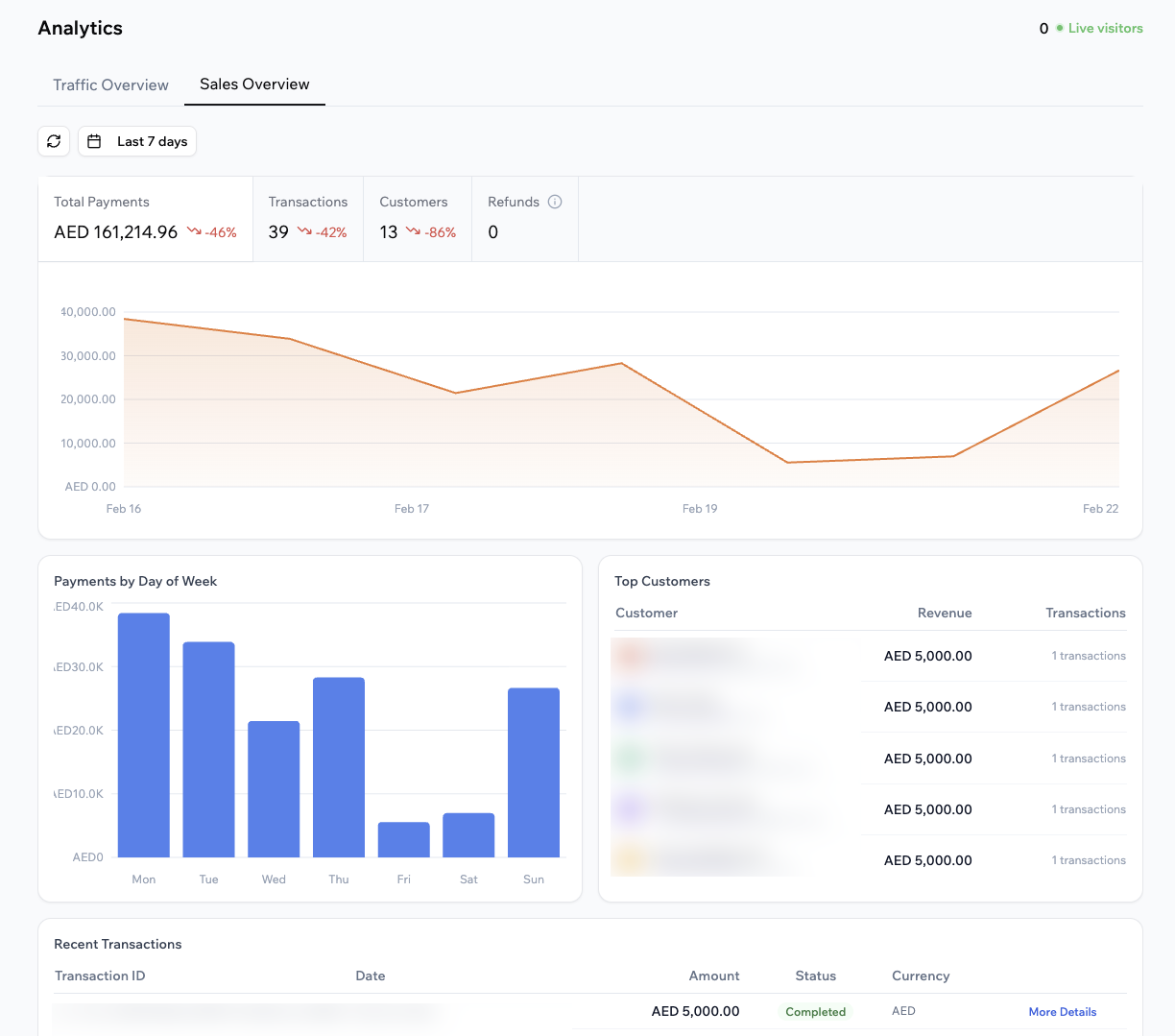Image resolution: width=1175 pixels, height=1036 pixels.
Task: Click the red trend arrow next to Transactions
Action: pyautogui.click(x=307, y=231)
